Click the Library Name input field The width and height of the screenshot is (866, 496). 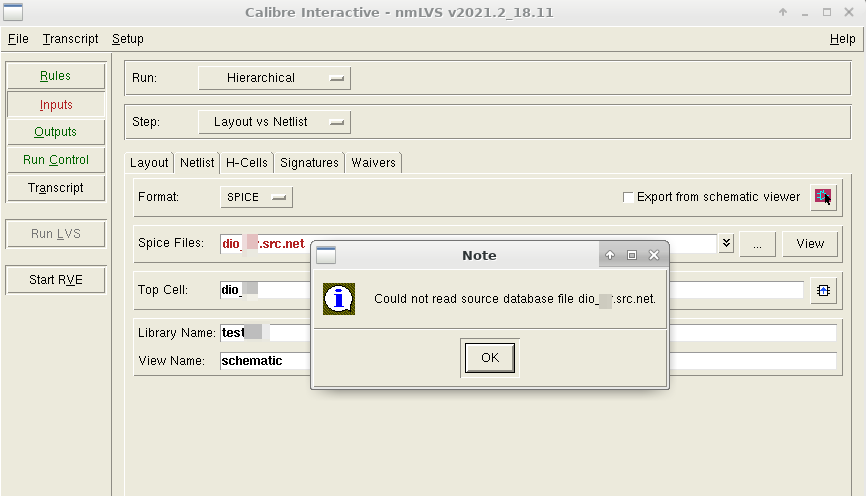tap(528, 333)
